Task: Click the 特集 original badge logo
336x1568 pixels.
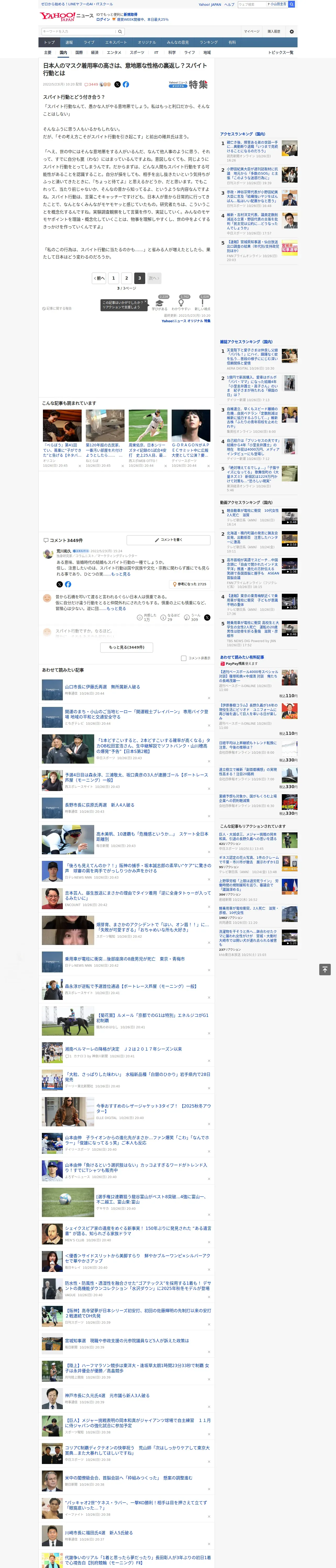Action: pos(189,85)
